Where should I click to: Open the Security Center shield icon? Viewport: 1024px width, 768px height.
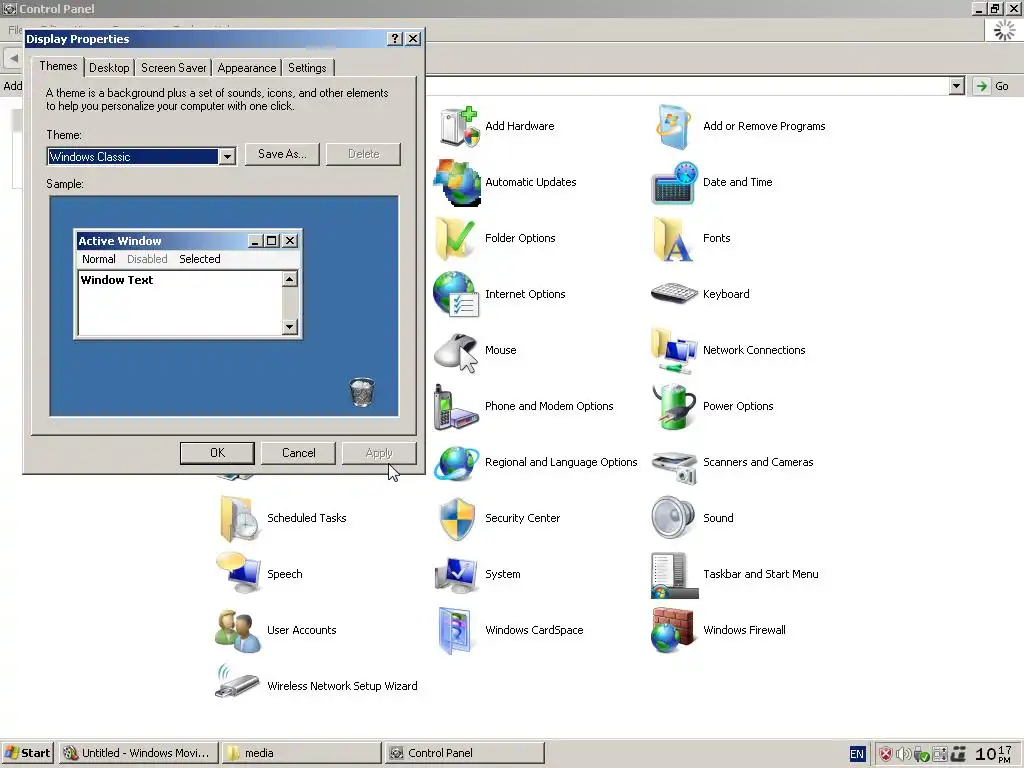[457, 519]
